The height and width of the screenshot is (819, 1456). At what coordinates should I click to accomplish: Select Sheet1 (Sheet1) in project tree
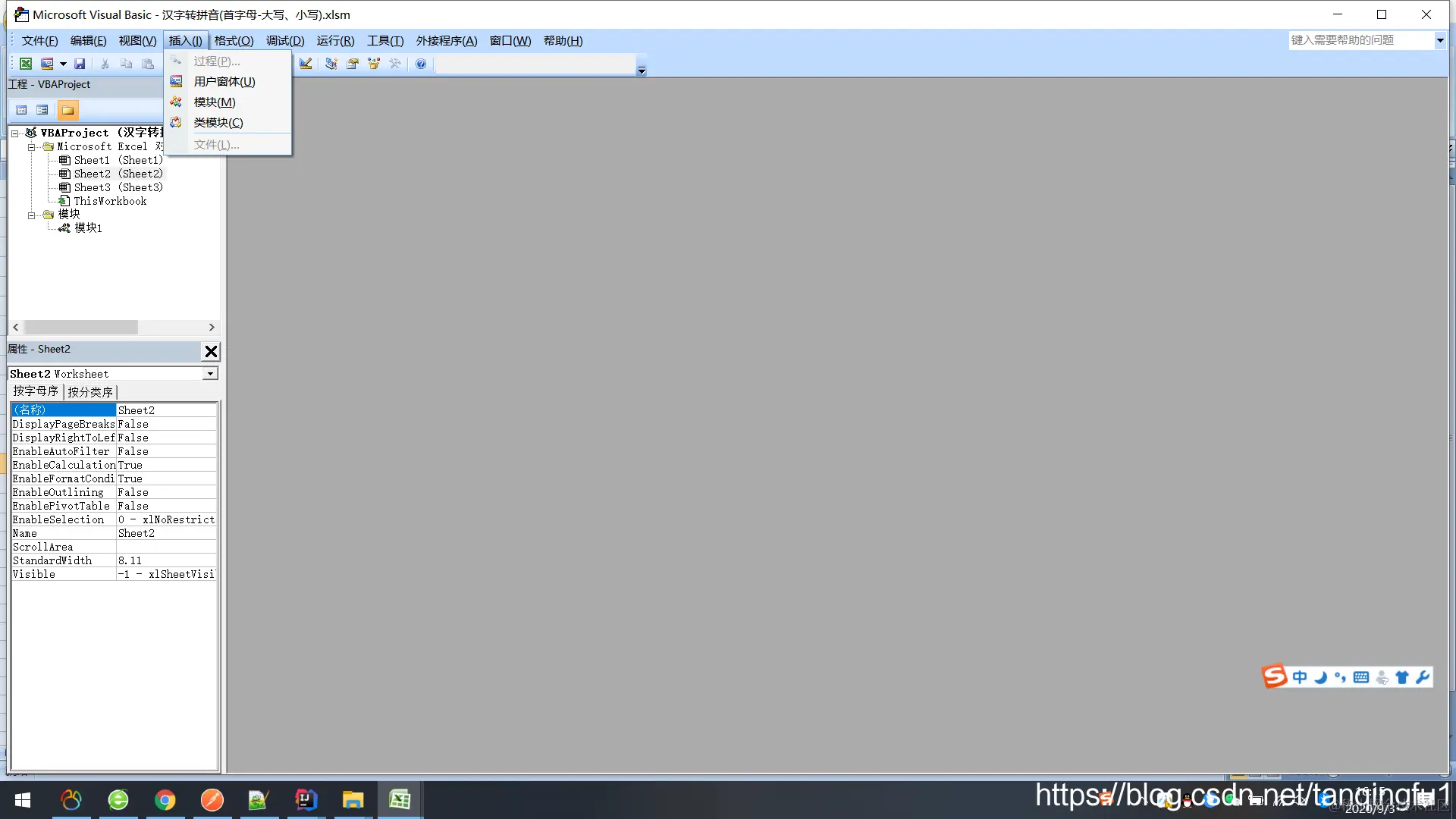[x=118, y=160]
